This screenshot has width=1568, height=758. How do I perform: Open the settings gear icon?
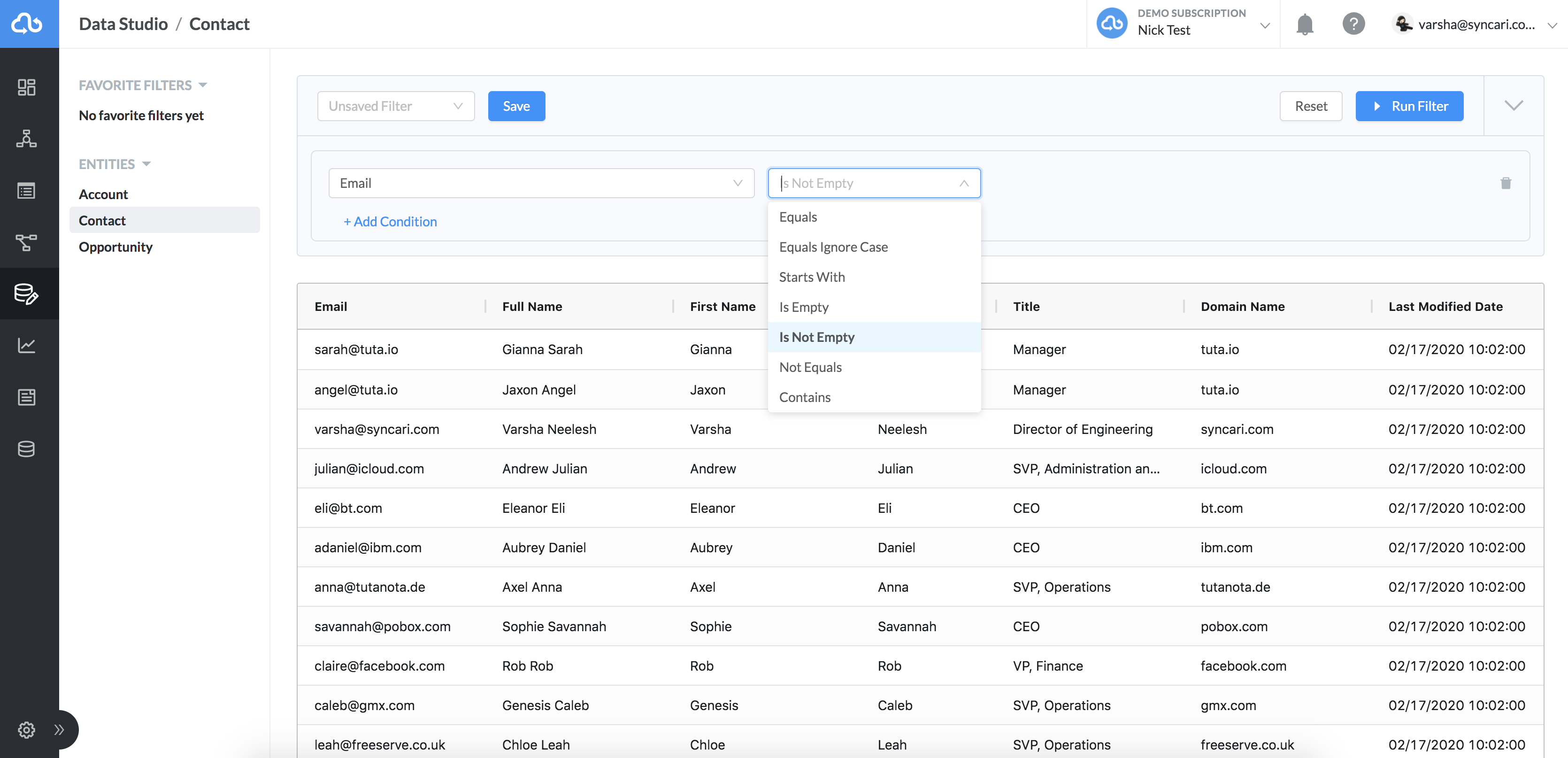tap(26, 729)
